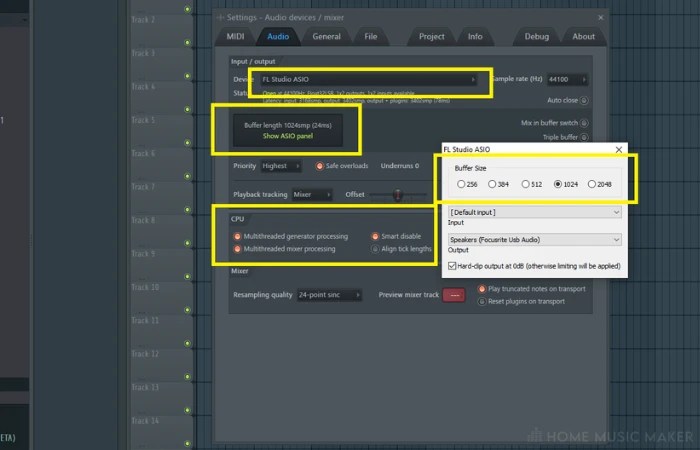Close the Settings window with the X

pos(600,17)
